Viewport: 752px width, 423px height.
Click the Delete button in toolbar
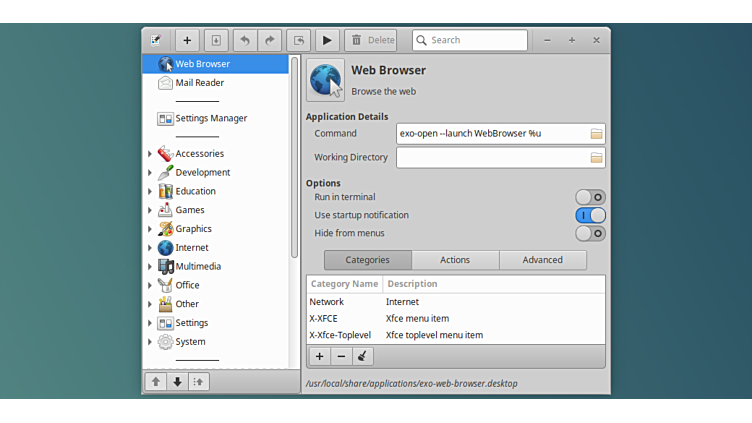[371, 41]
